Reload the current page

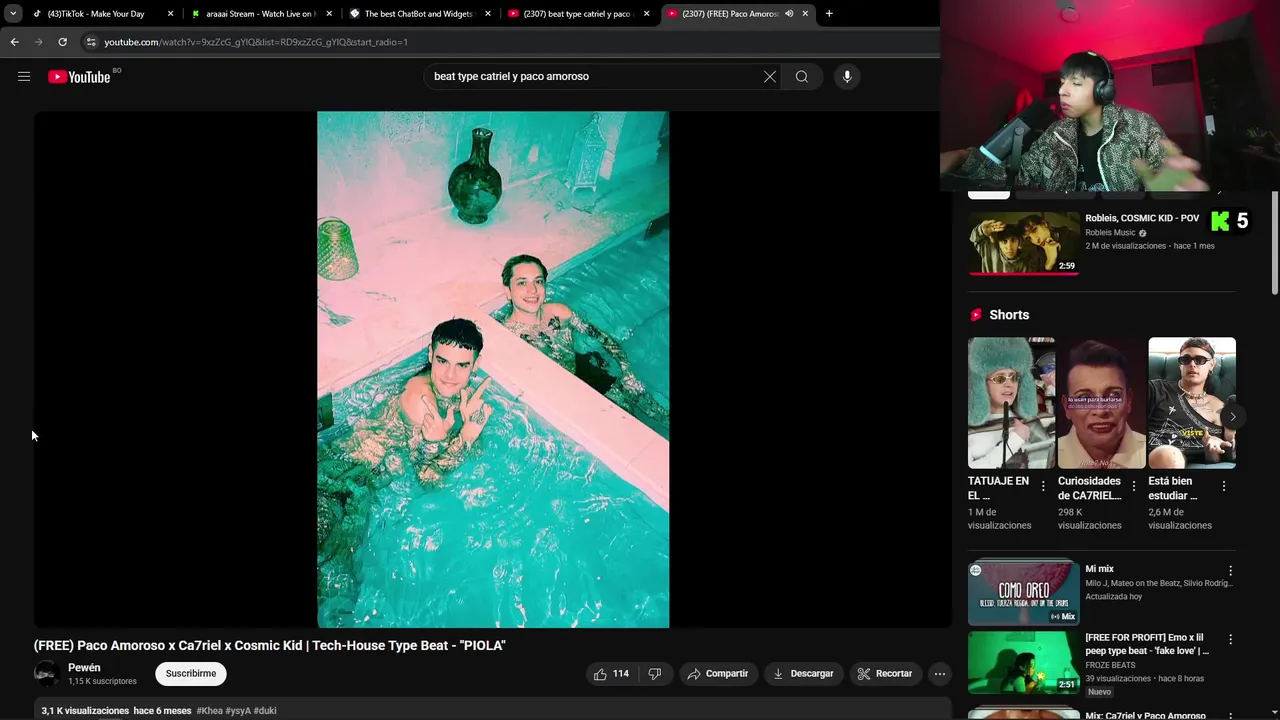click(62, 42)
